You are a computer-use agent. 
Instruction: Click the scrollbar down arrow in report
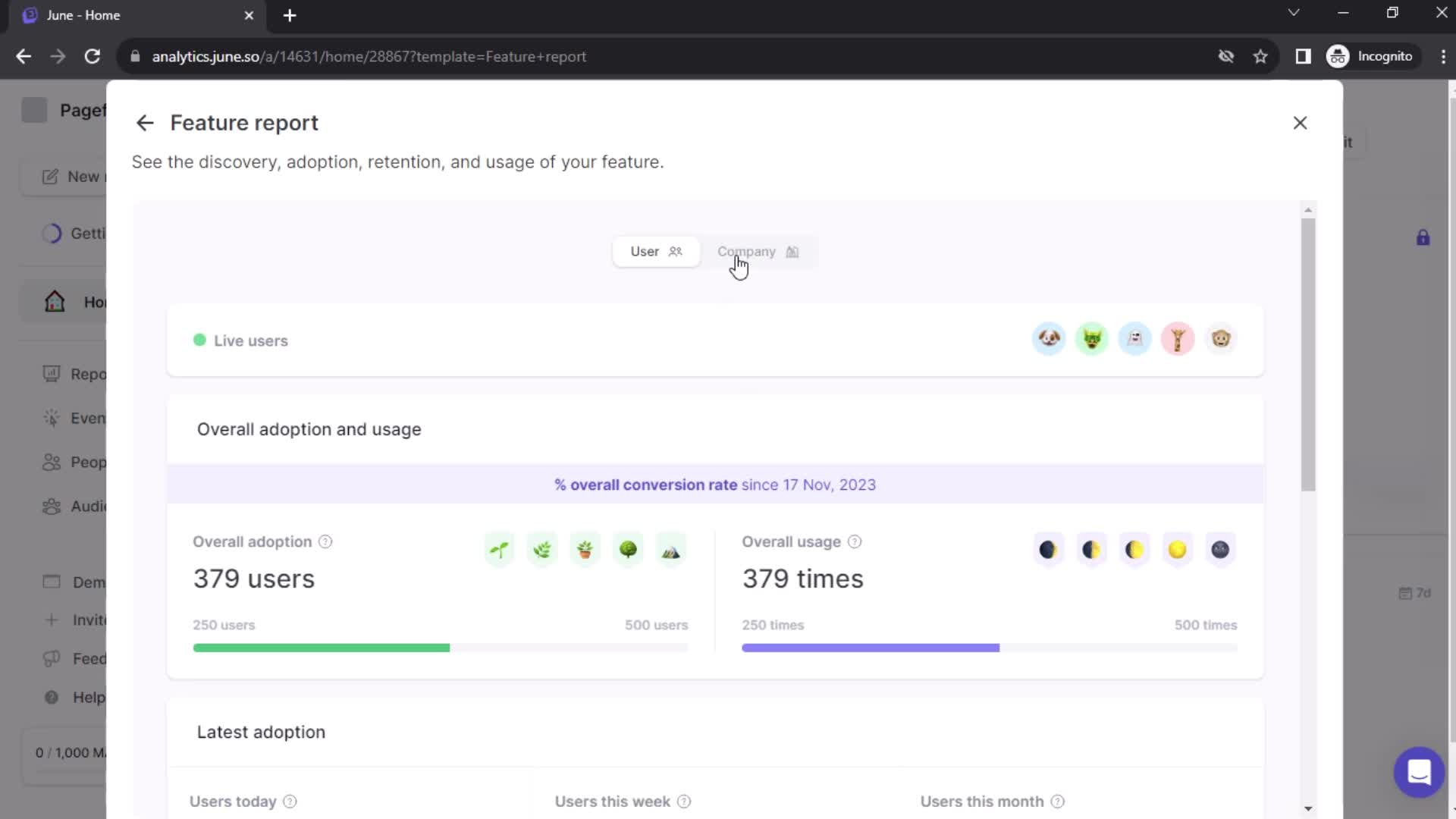pos(1308,808)
